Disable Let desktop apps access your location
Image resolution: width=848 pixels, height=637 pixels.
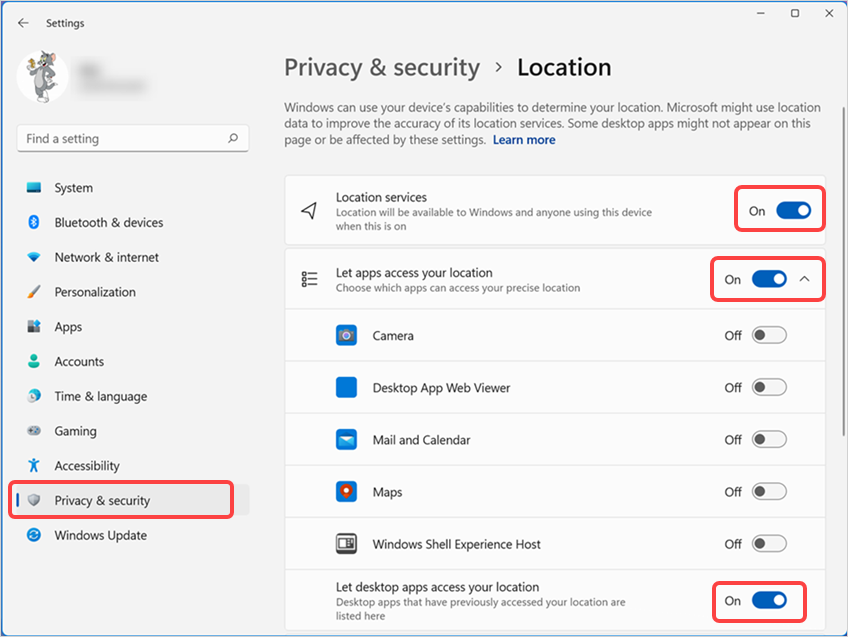[x=769, y=601]
